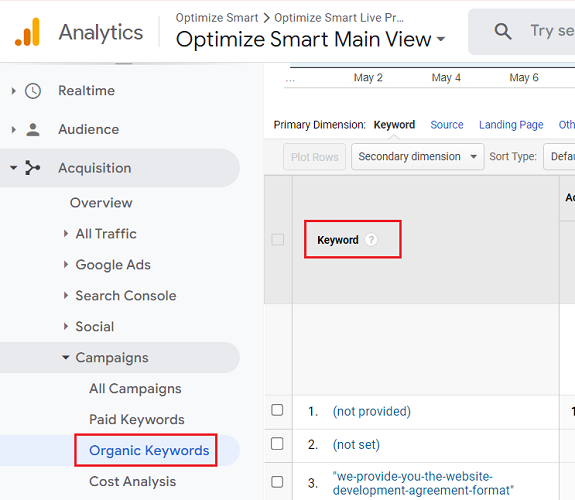The image size is (575, 500).
Task: Check the box for (not set) row
Action: (x=277, y=444)
